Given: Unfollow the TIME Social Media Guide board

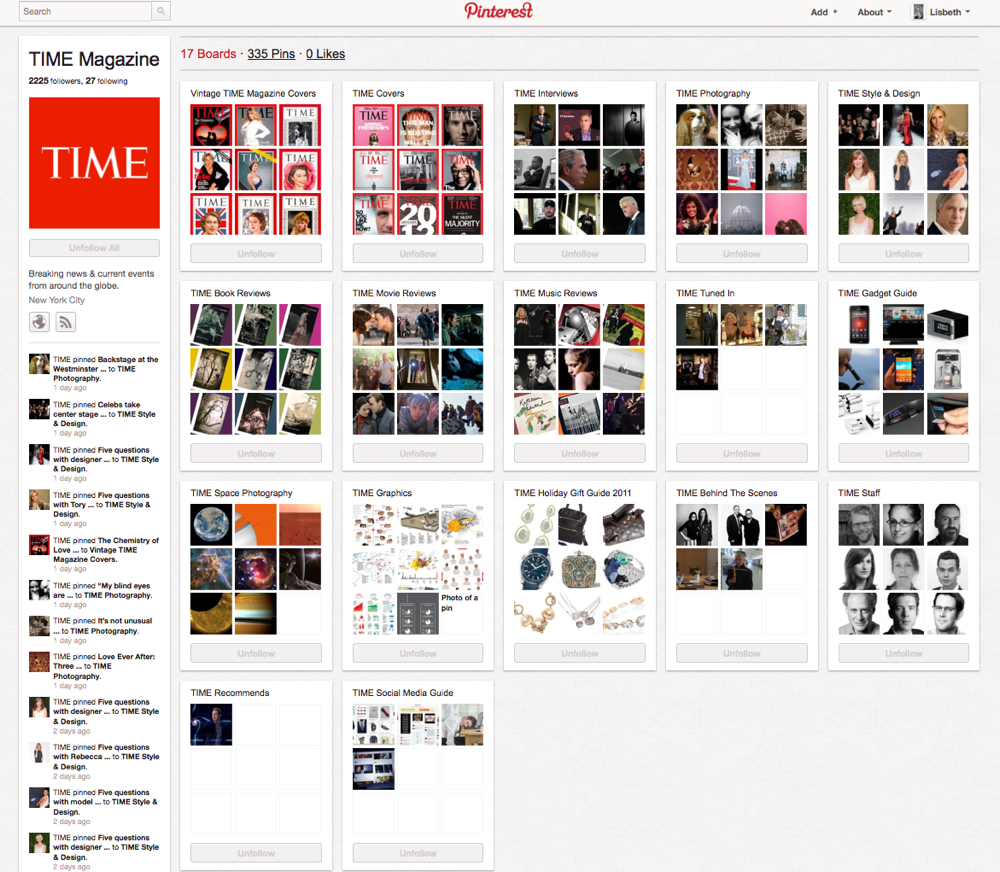Looking at the screenshot, I should click(418, 853).
